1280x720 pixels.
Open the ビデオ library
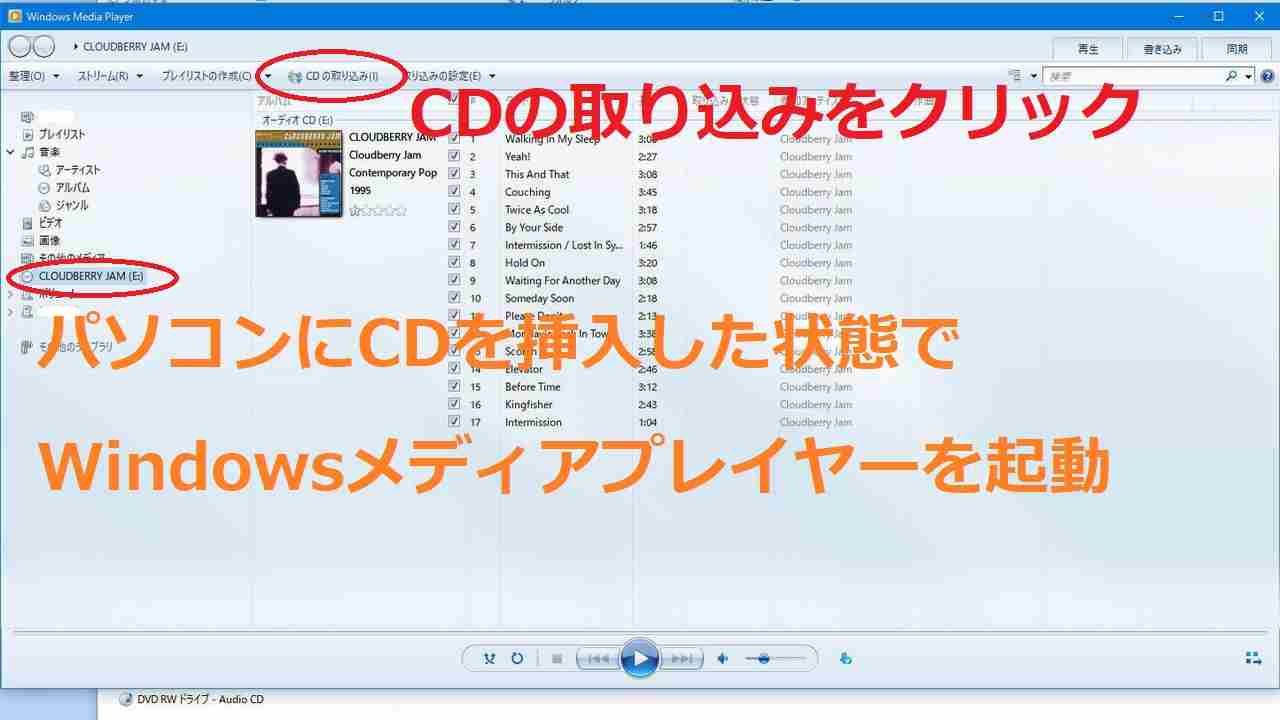[50, 223]
